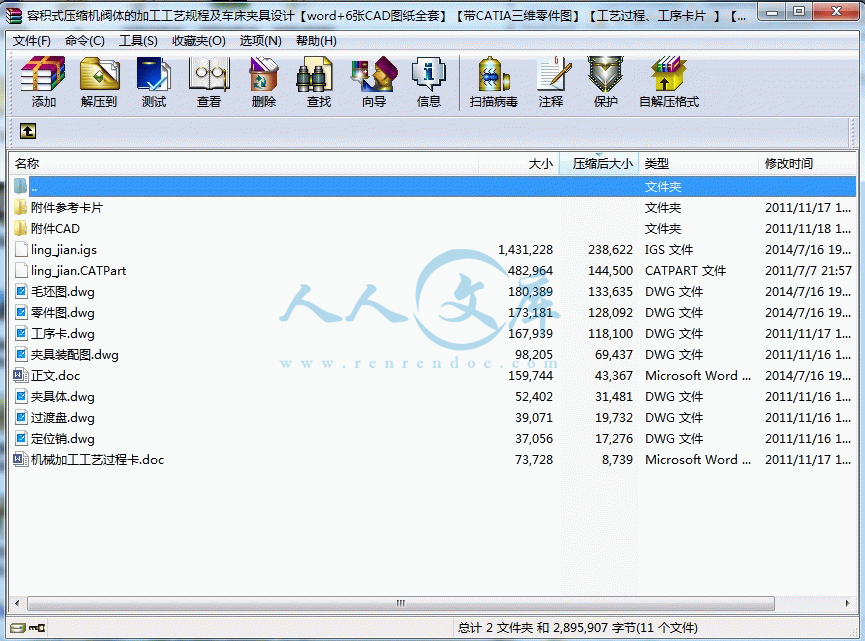Click the horizontal scrollbar right arrow
Screen dimensions: 865x641
tap(847, 603)
